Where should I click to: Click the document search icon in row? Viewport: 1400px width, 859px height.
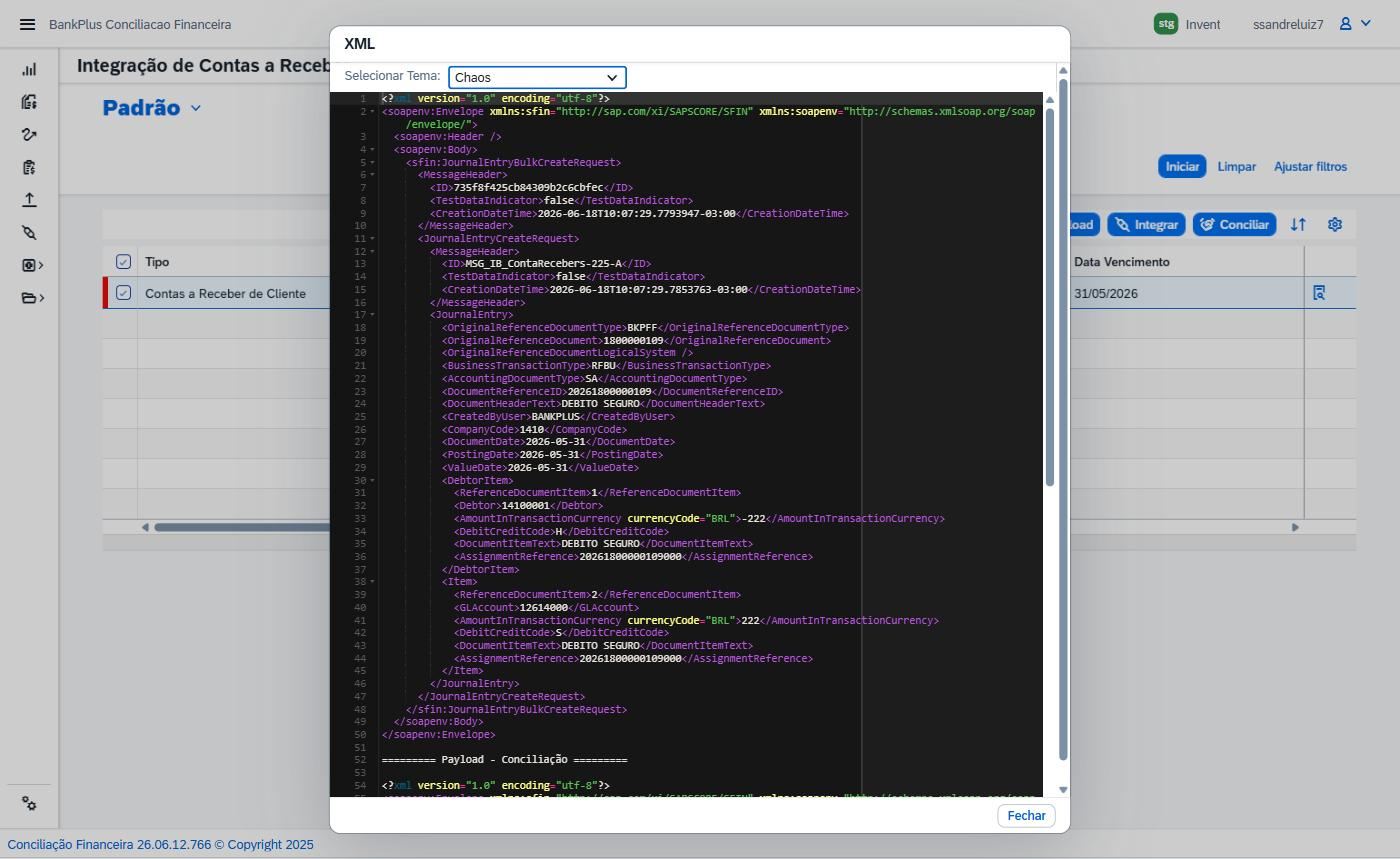click(x=1319, y=293)
